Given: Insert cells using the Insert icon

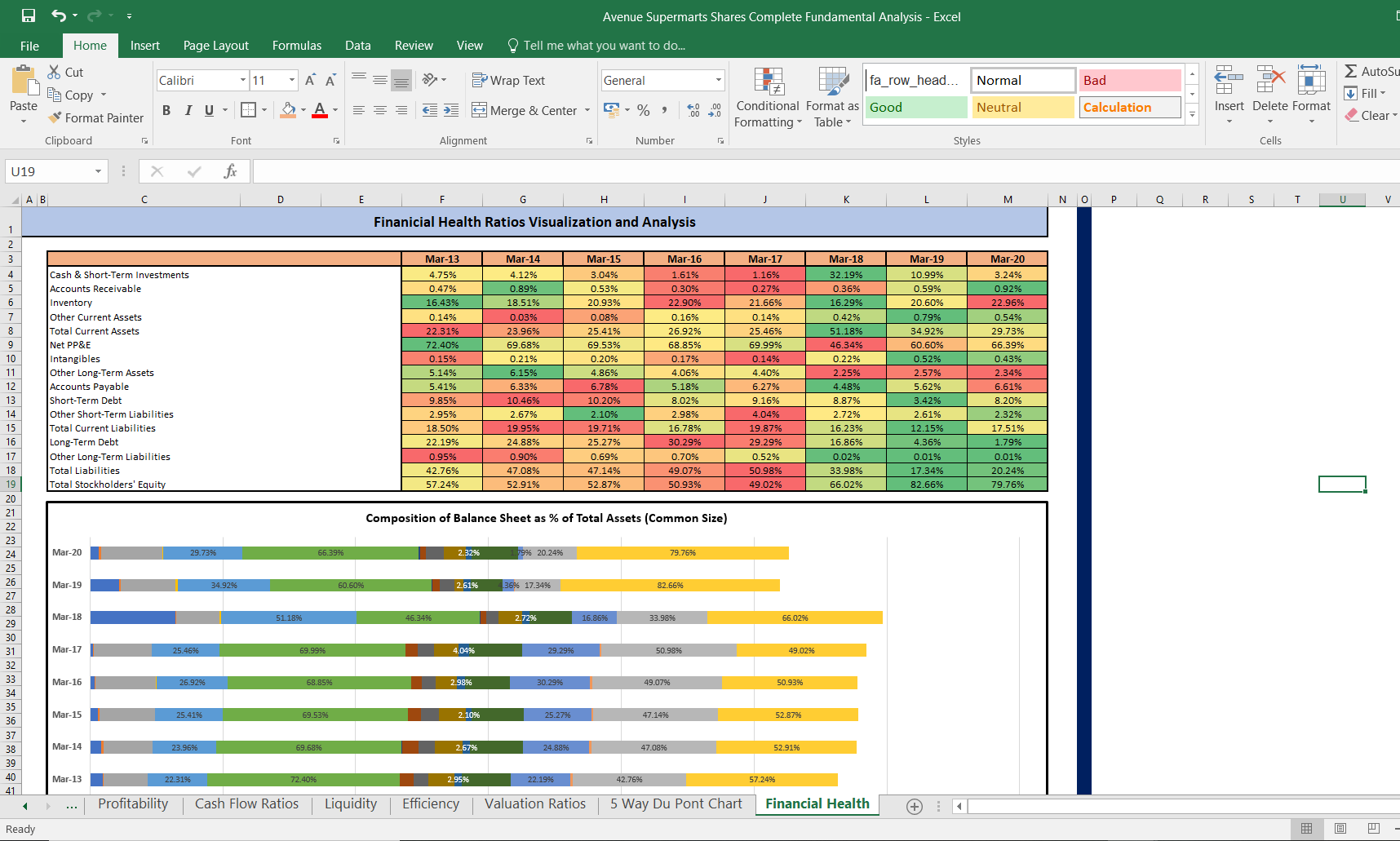Looking at the screenshot, I should coord(1229,80).
